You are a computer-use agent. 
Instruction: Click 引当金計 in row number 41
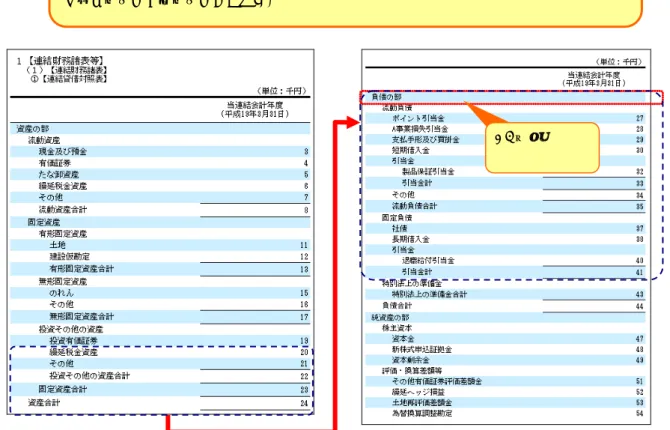coord(417,272)
